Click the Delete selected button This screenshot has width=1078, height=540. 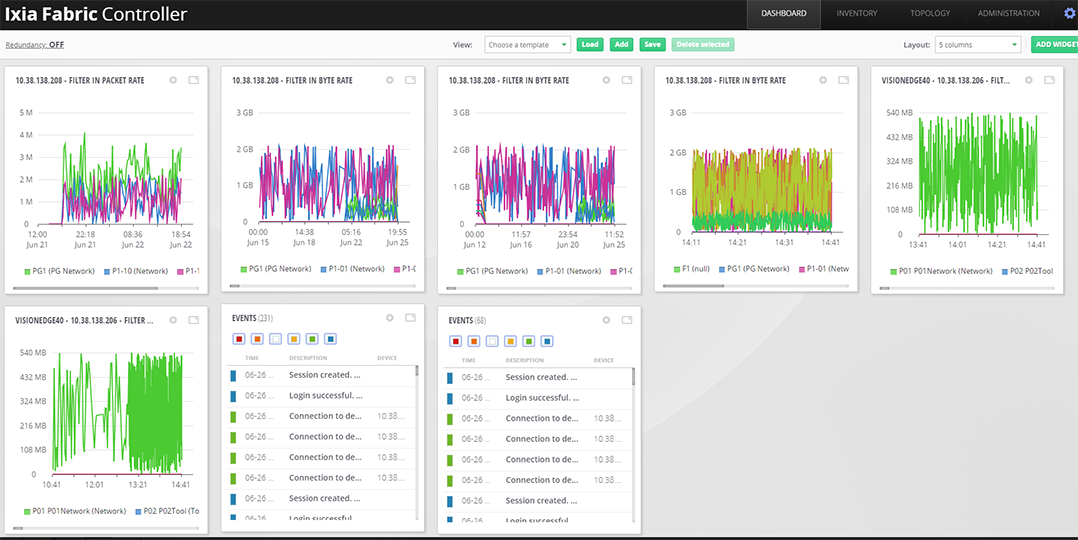point(703,45)
